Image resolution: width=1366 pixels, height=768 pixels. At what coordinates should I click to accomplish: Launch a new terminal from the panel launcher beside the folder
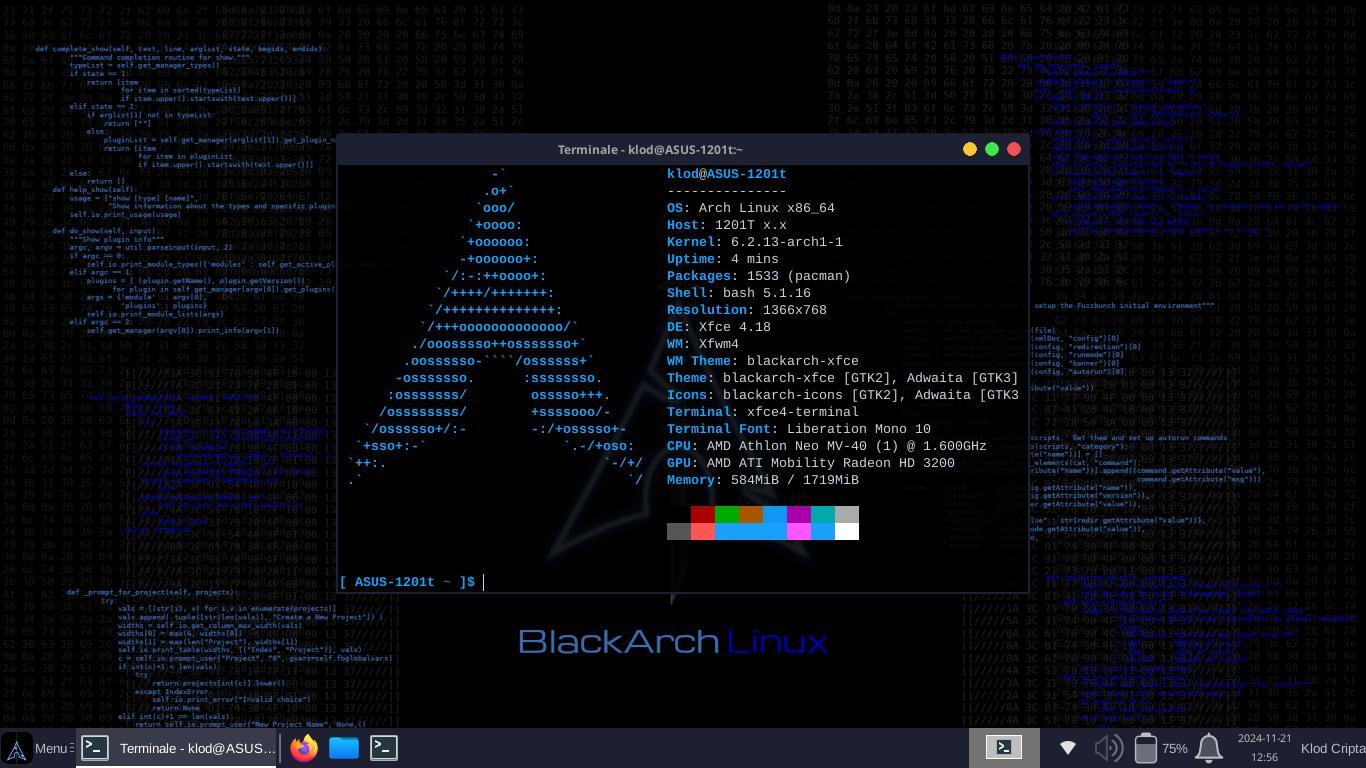coord(384,748)
